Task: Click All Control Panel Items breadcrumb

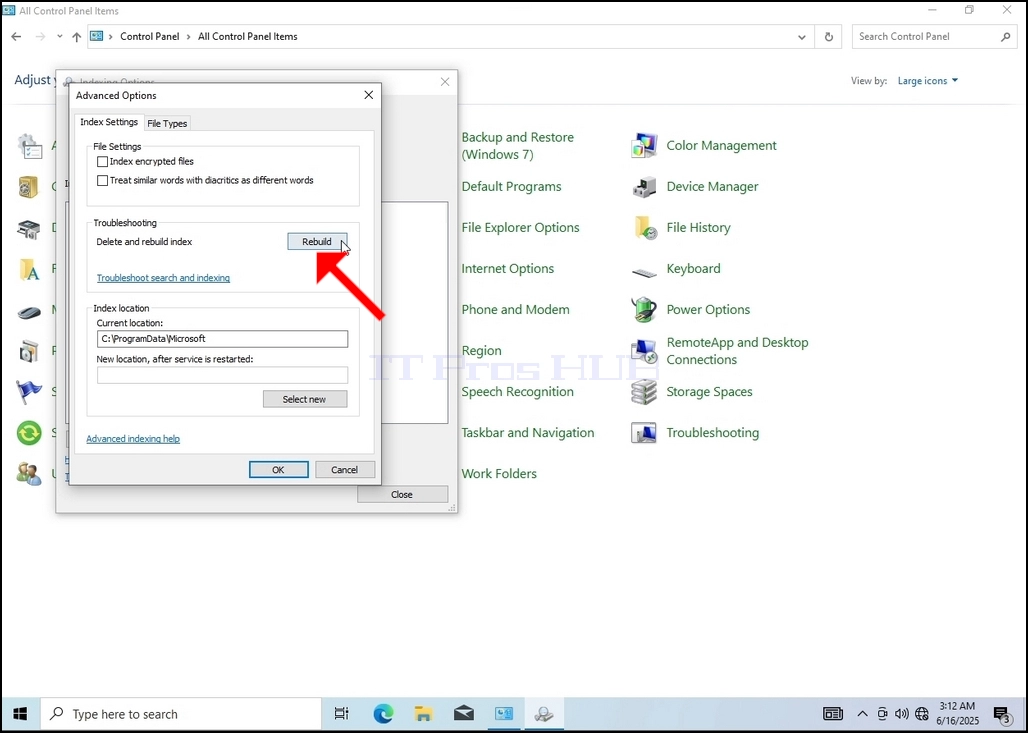Action: [248, 37]
